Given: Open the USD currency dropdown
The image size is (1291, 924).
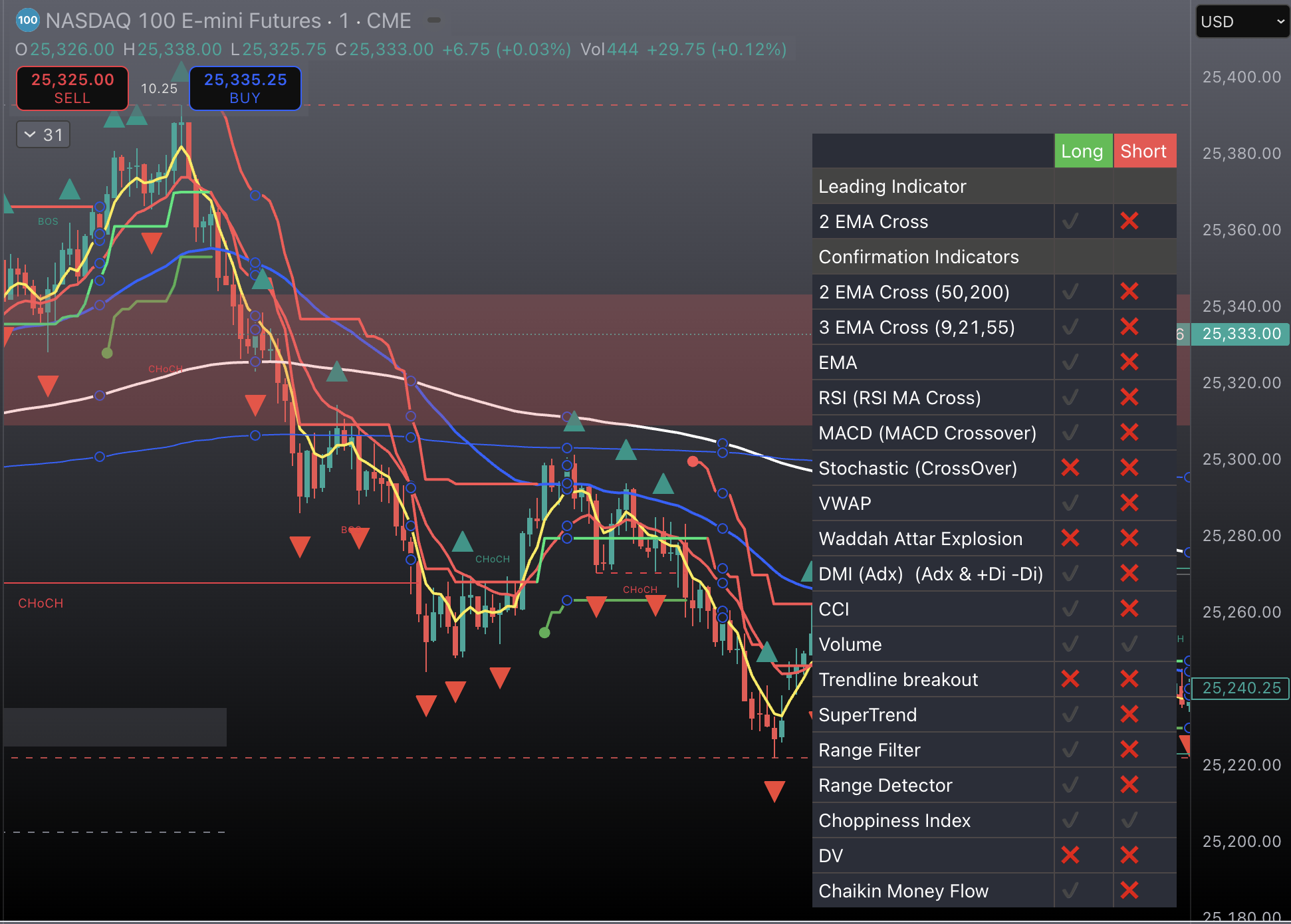Looking at the screenshot, I should tap(1242, 21).
